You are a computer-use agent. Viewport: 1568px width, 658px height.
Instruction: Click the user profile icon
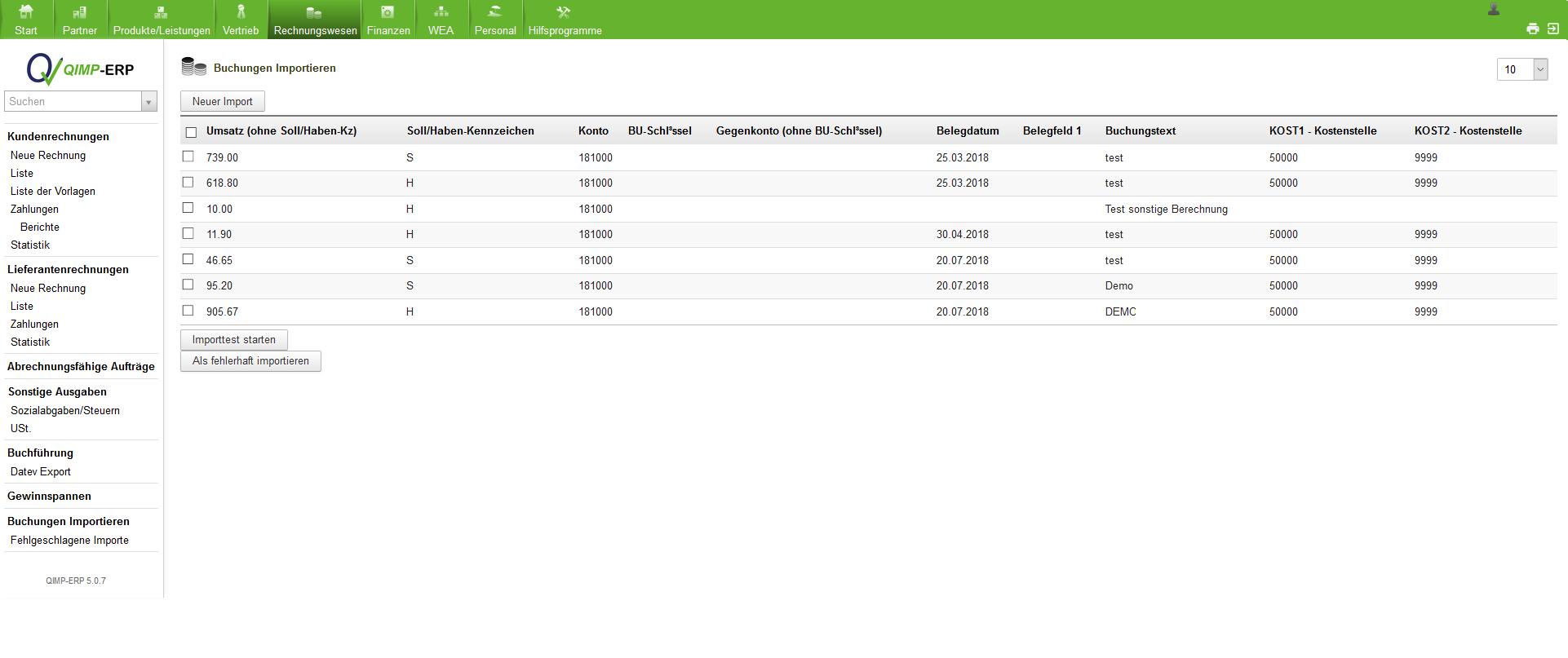(1494, 10)
